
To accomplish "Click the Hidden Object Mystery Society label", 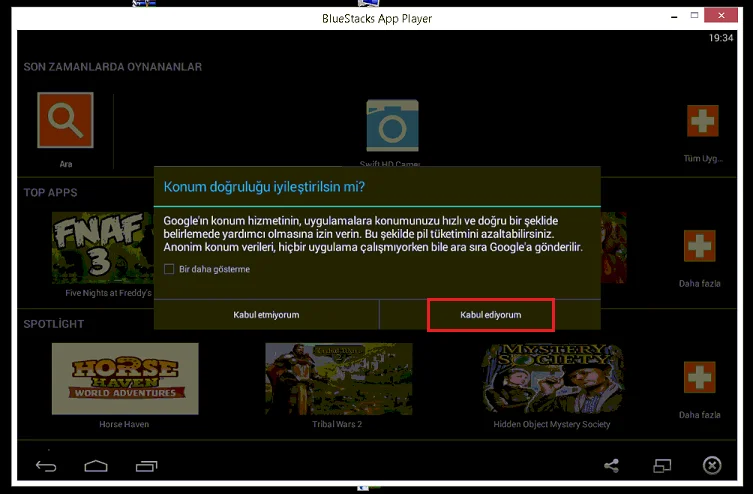I will (552, 424).
